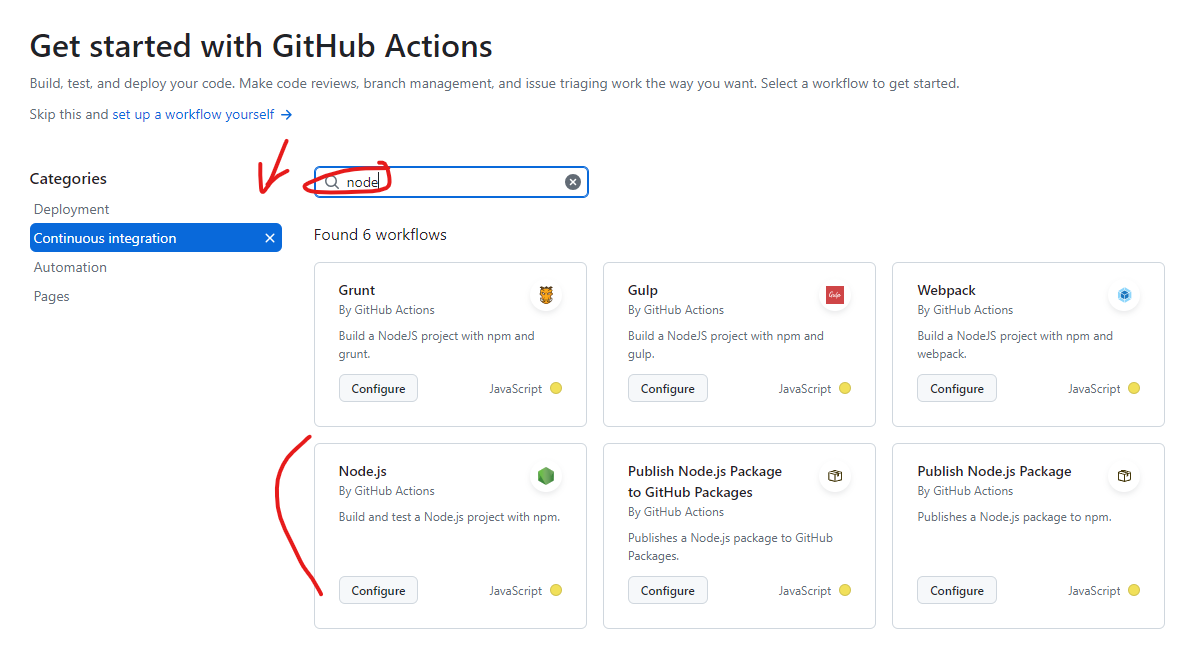Click Build and test a Node.js project description
Image resolution: width=1192 pixels, height=654 pixels.
pos(449,517)
